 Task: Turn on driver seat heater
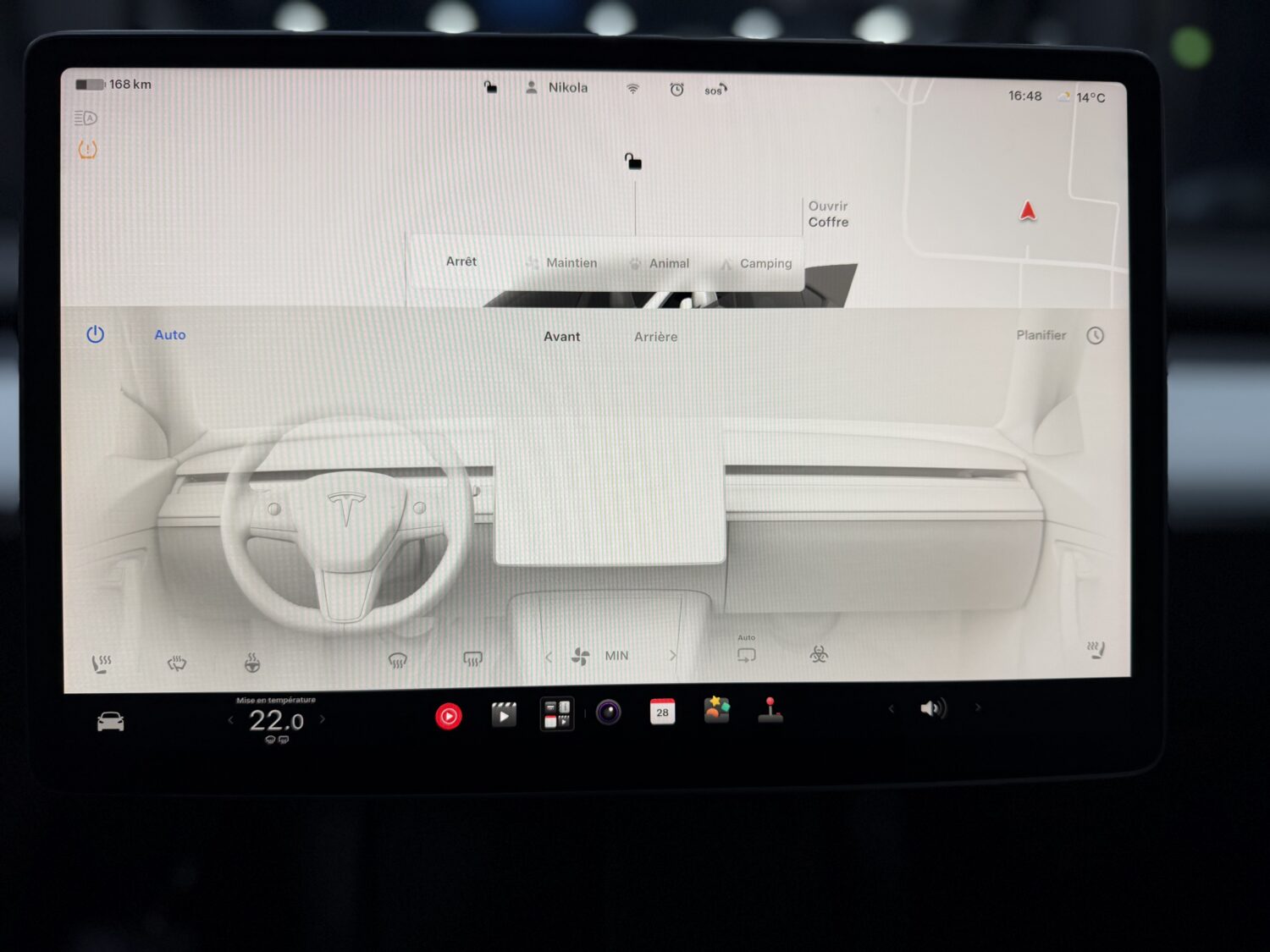click(x=101, y=664)
